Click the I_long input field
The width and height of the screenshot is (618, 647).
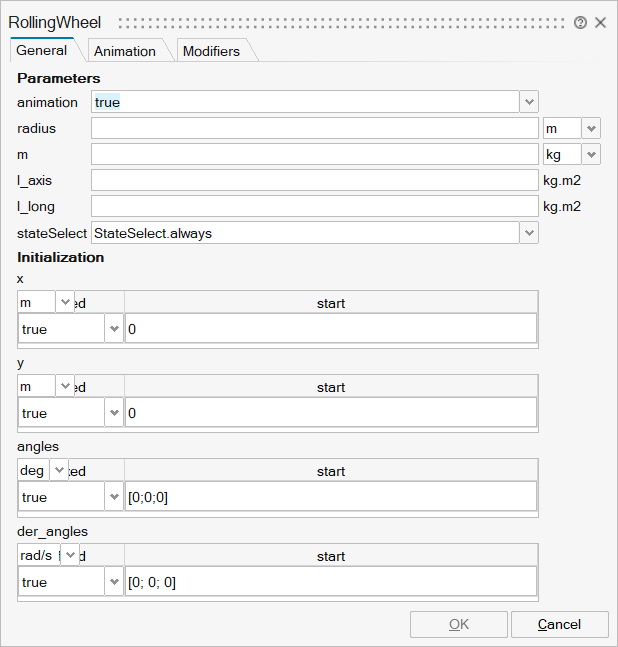314,206
